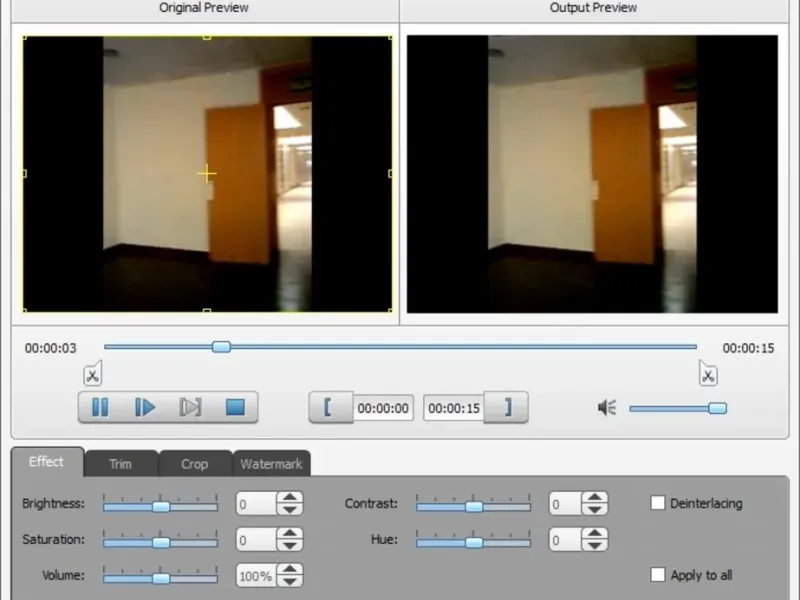Click the right scissors trim marker
The width and height of the screenshot is (800, 600).
coord(708,373)
